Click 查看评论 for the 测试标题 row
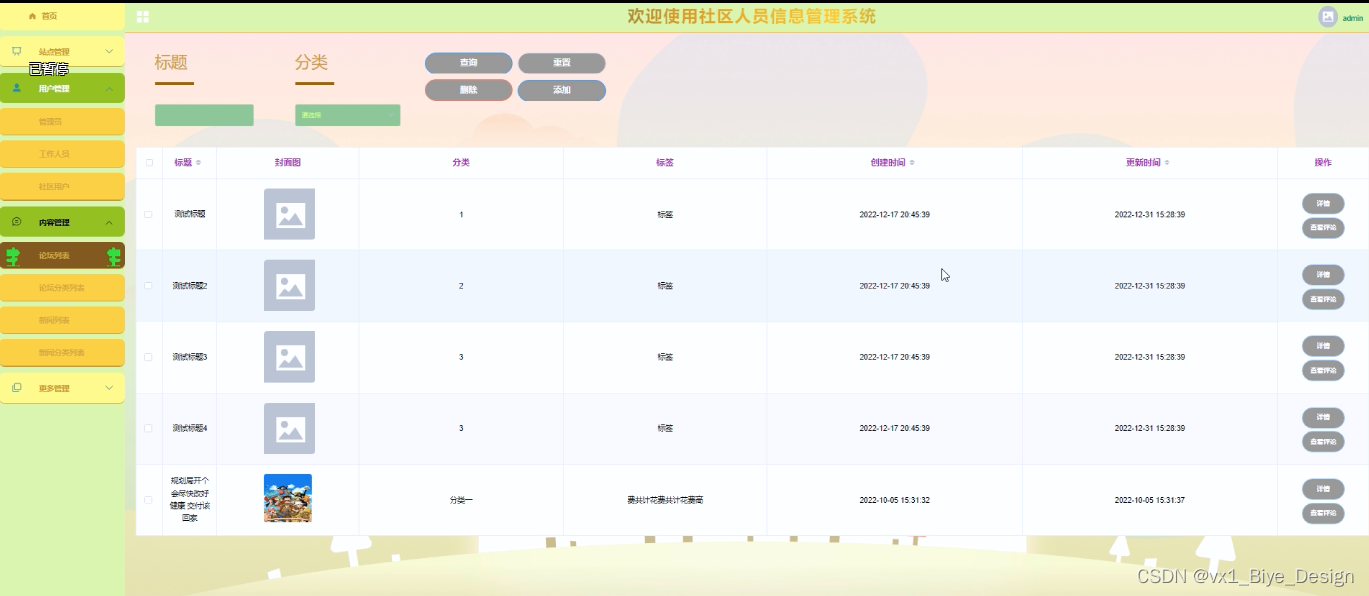1369x596 pixels. pyautogui.click(x=1323, y=228)
